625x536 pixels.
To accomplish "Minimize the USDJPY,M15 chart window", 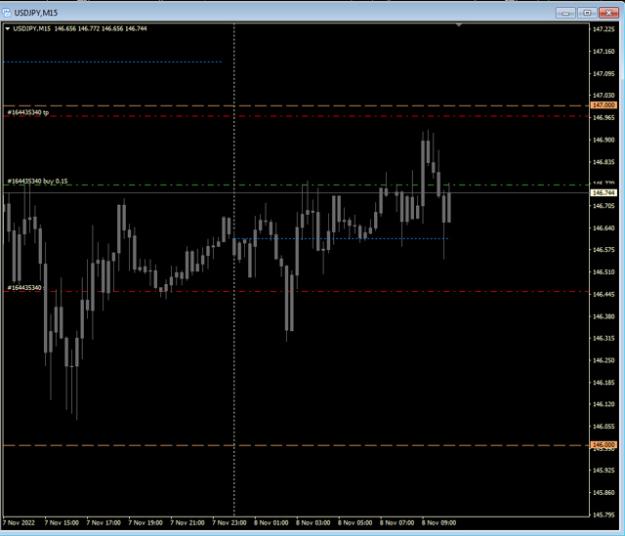I will pyautogui.click(x=565, y=13).
